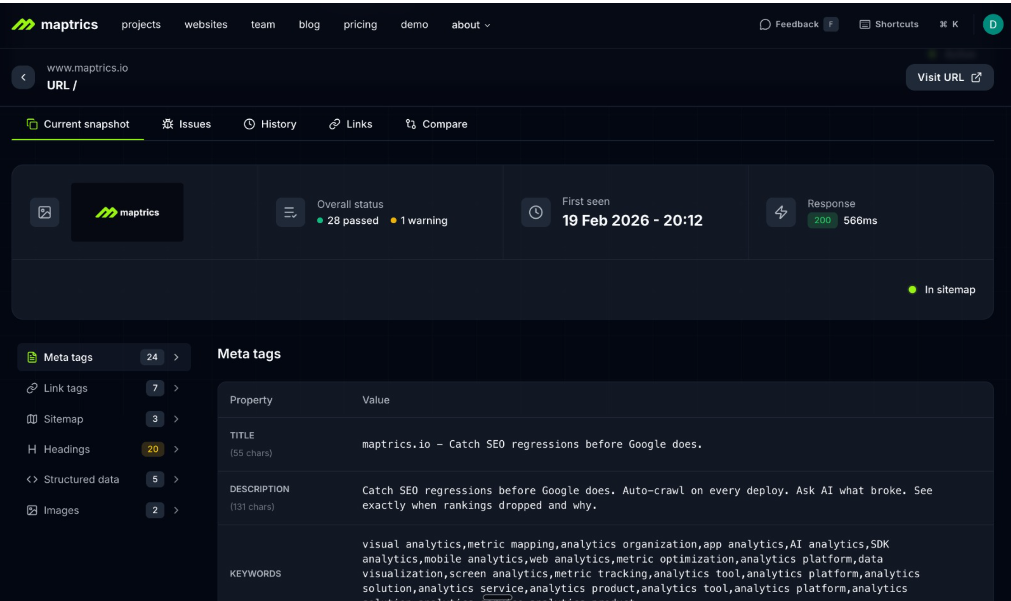
Task: Click the 1 warning status
Action: coord(418,221)
